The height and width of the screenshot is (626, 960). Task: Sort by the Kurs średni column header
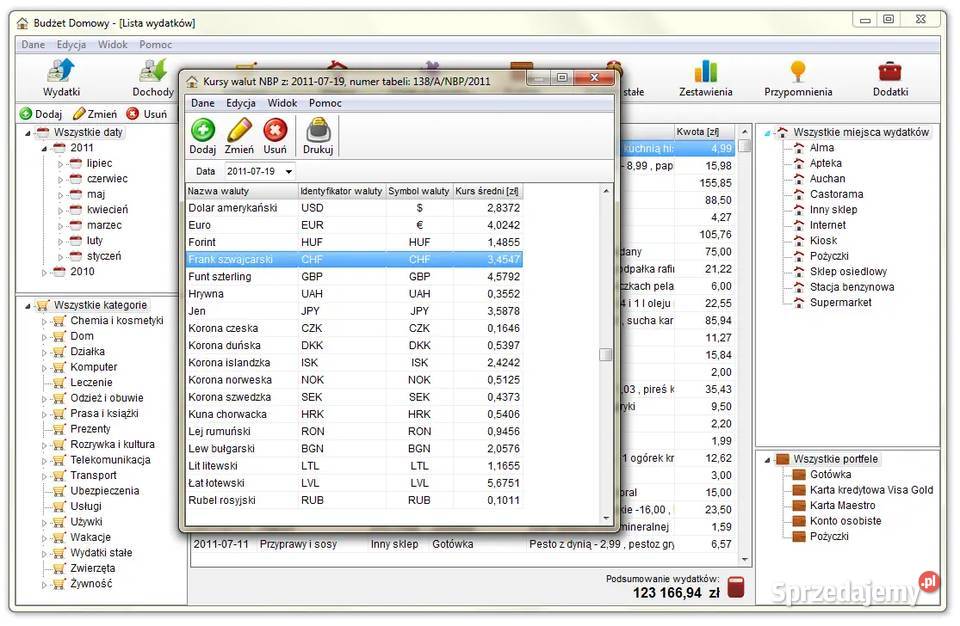coord(487,191)
